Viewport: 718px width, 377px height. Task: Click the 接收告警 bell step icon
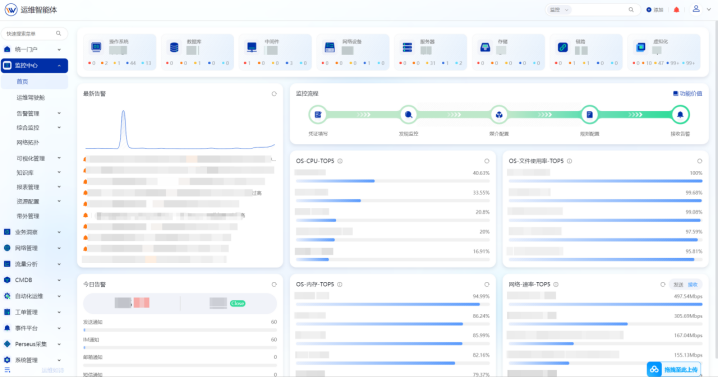[680, 115]
